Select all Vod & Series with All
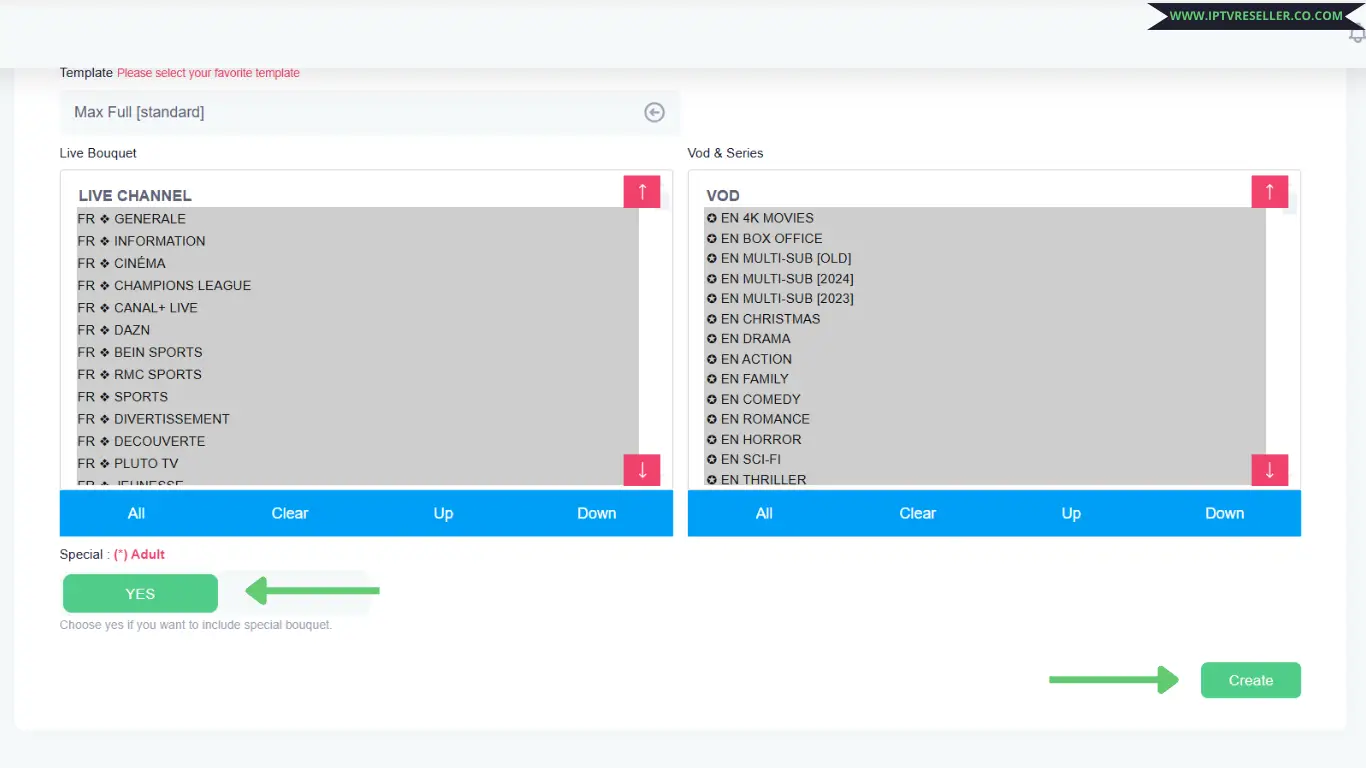The width and height of the screenshot is (1366, 768). pos(764,513)
